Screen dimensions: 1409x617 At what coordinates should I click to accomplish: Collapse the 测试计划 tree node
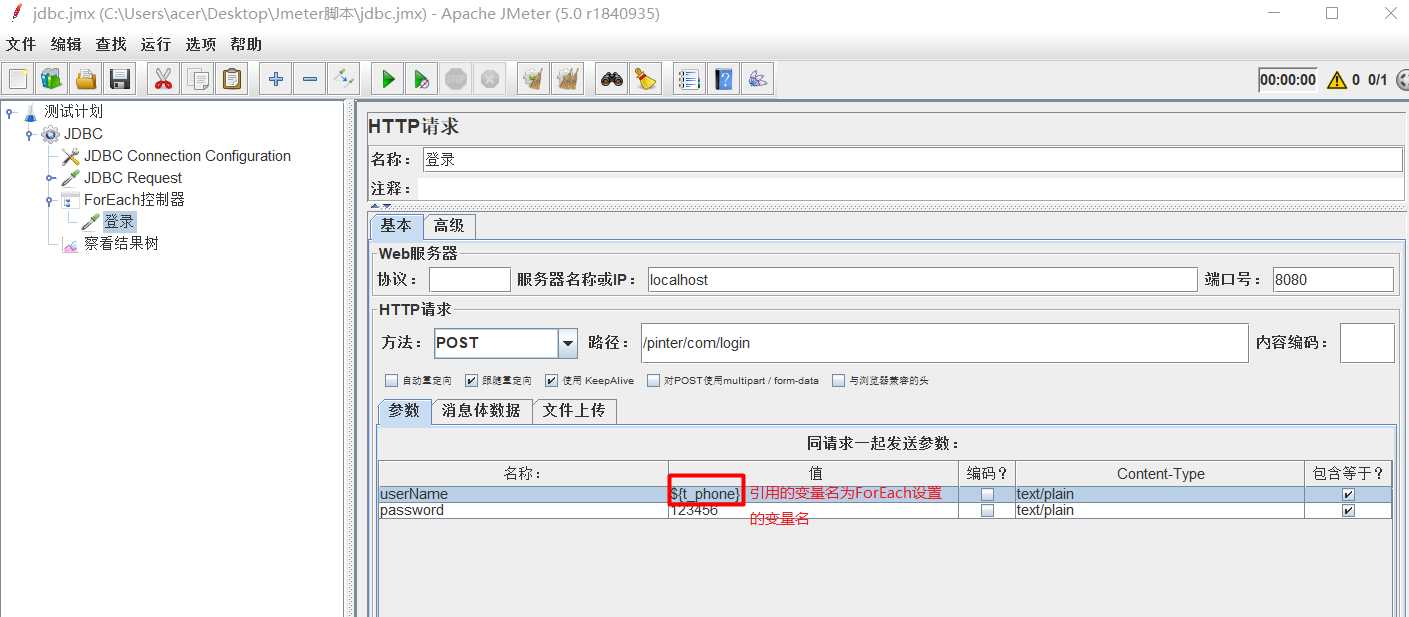point(10,112)
